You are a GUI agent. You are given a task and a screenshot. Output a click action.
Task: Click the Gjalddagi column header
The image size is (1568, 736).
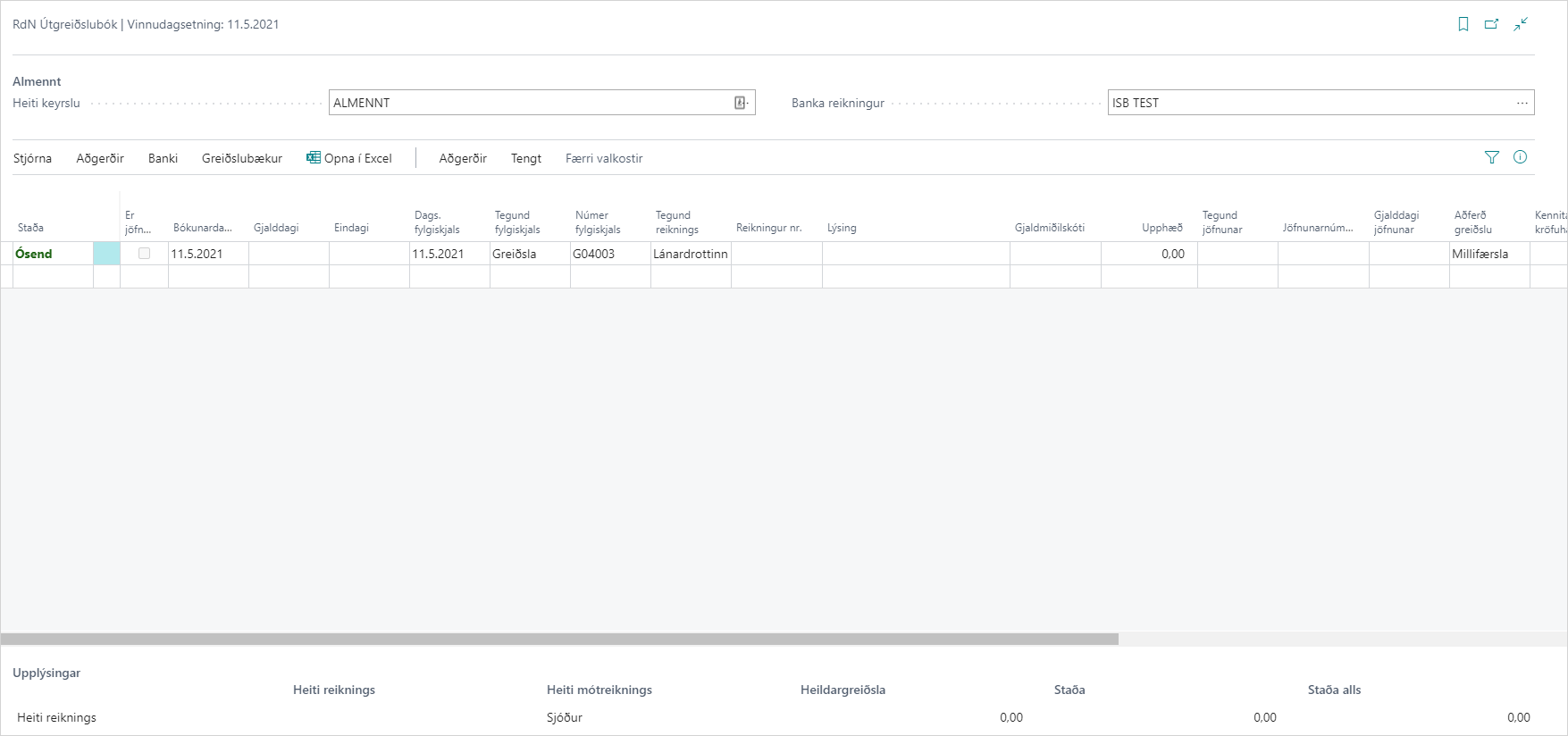pyautogui.click(x=276, y=228)
